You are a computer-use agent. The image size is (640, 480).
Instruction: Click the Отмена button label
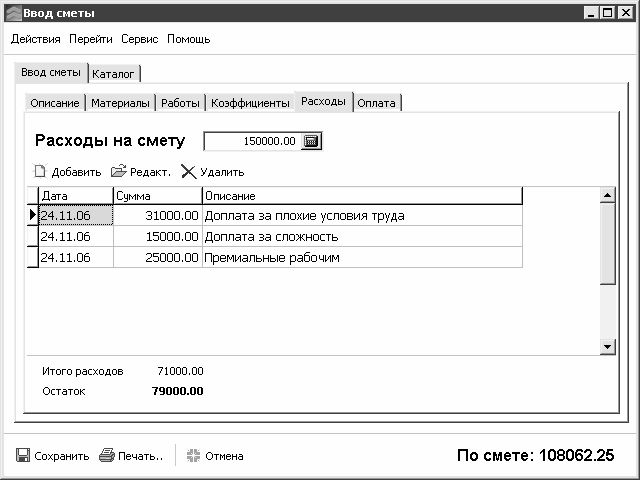point(224,456)
